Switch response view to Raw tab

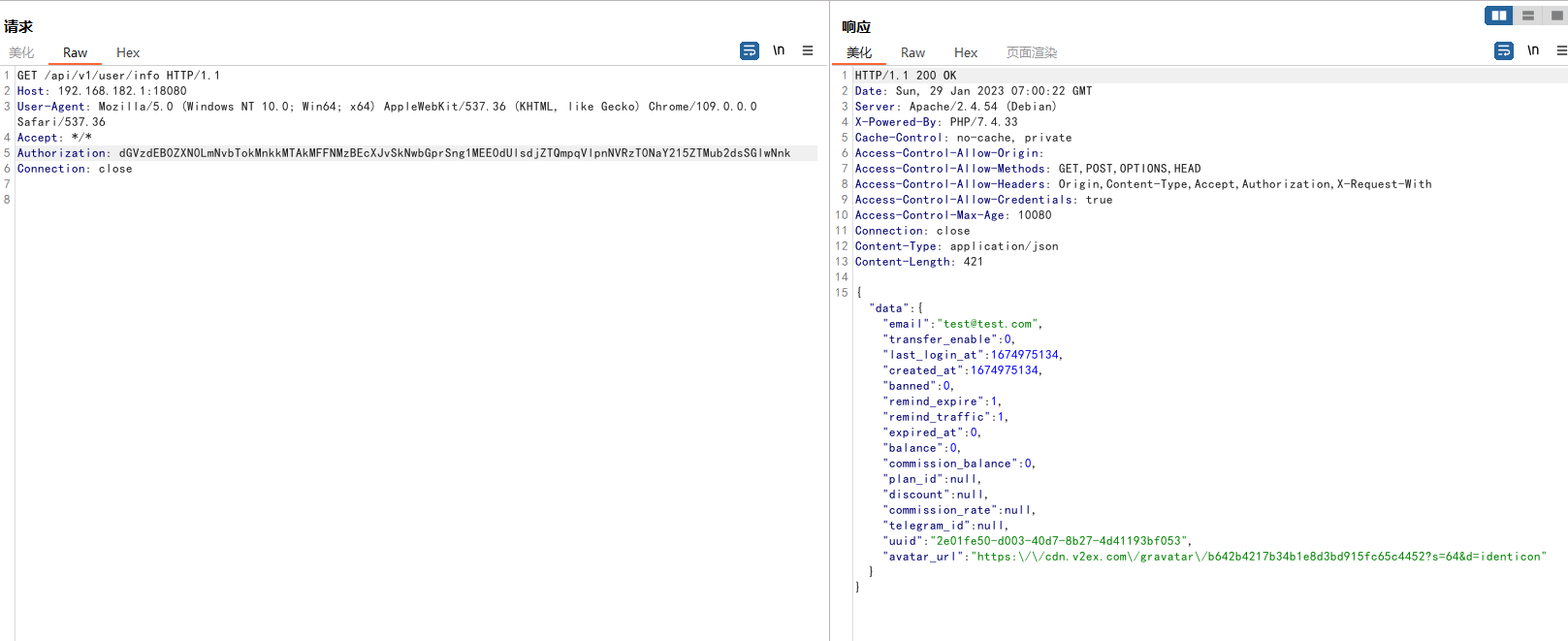(x=912, y=52)
